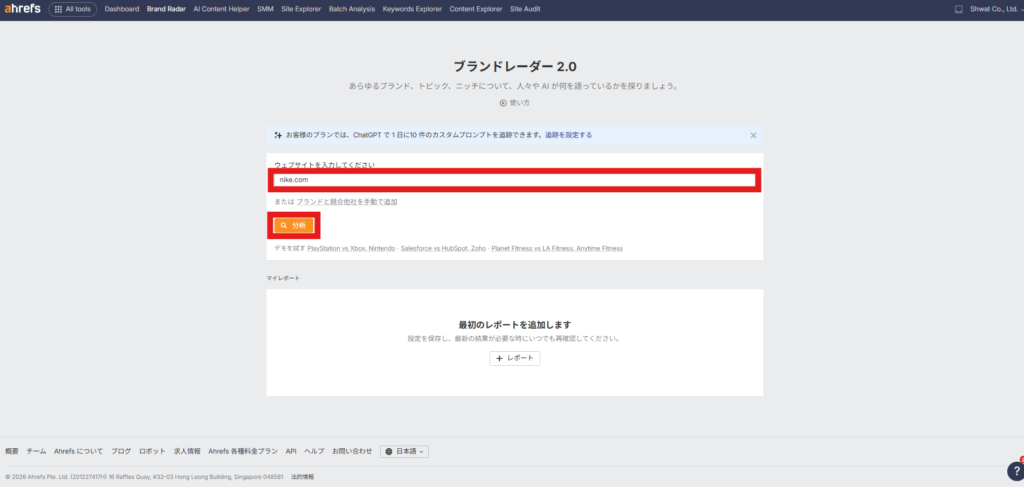Open Batch Analysis
This screenshot has width=1024, height=487.
(x=352, y=9)
